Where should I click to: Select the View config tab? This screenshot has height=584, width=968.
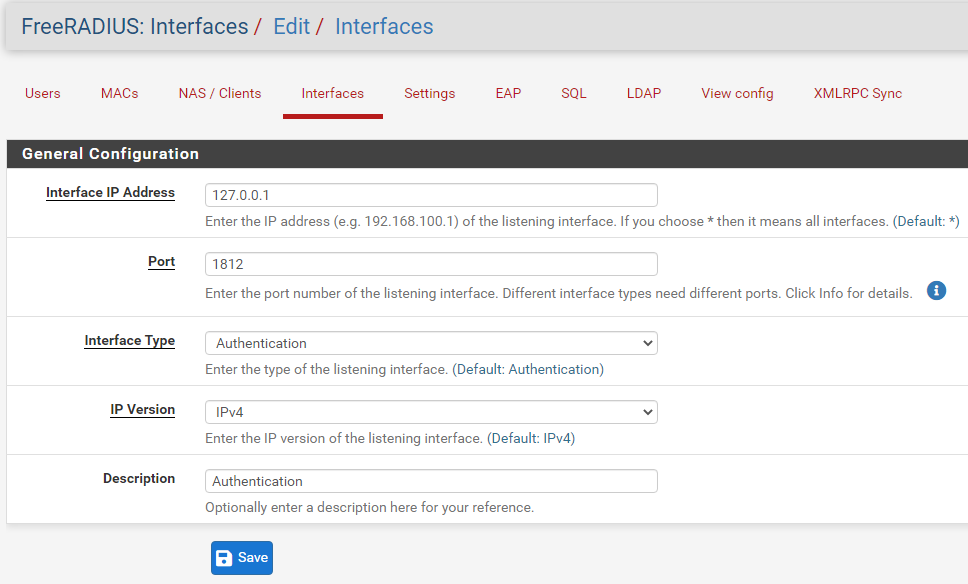point(737,93)
